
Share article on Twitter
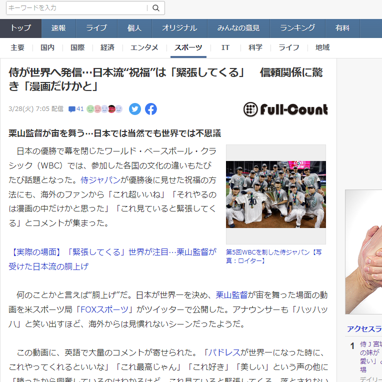click(x=135, y=109)
